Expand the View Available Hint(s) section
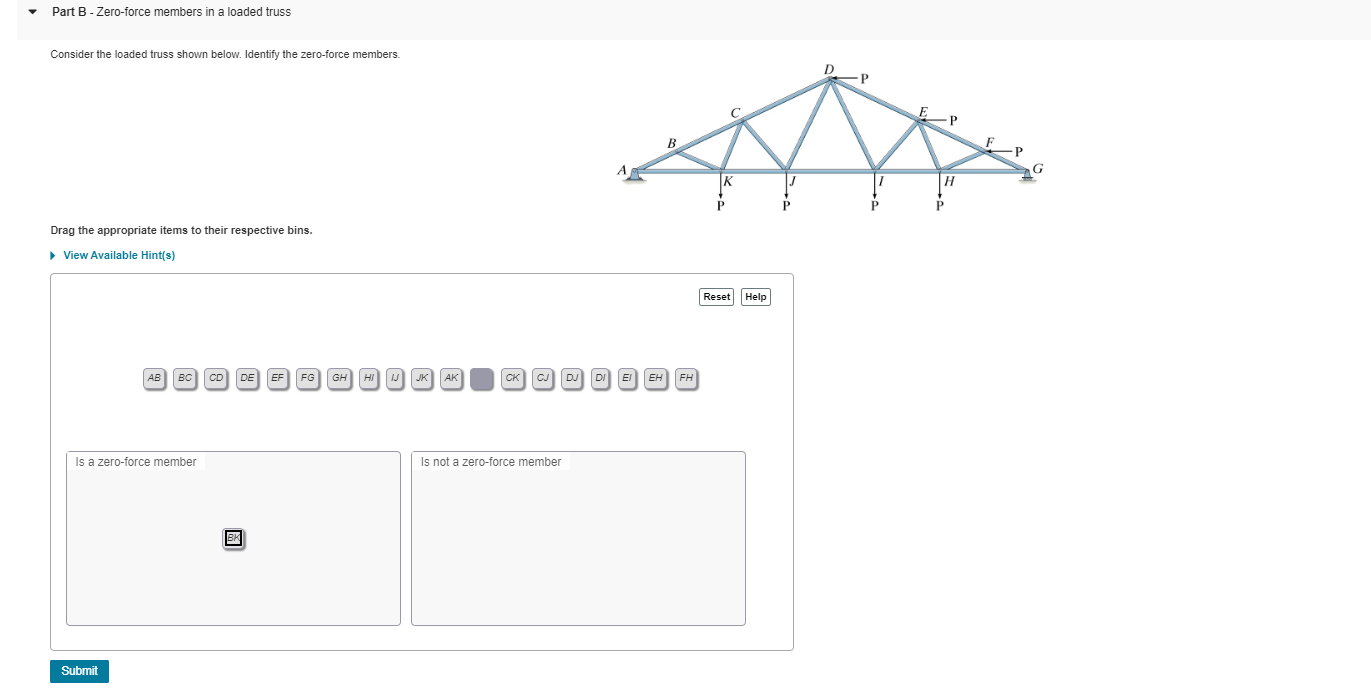This screenshot has width=1371, height=691. pyautogui.click(x=119, y=255)
